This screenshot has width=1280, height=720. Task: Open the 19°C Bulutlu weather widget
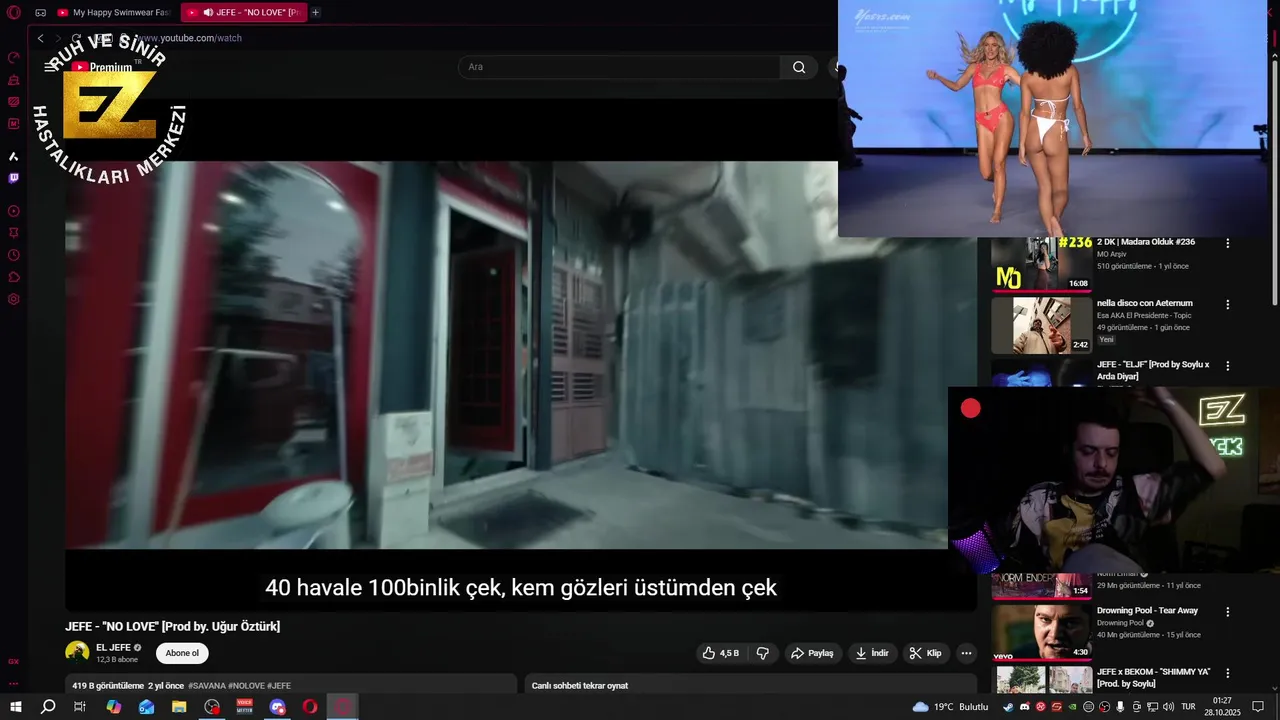click(950, 707)
